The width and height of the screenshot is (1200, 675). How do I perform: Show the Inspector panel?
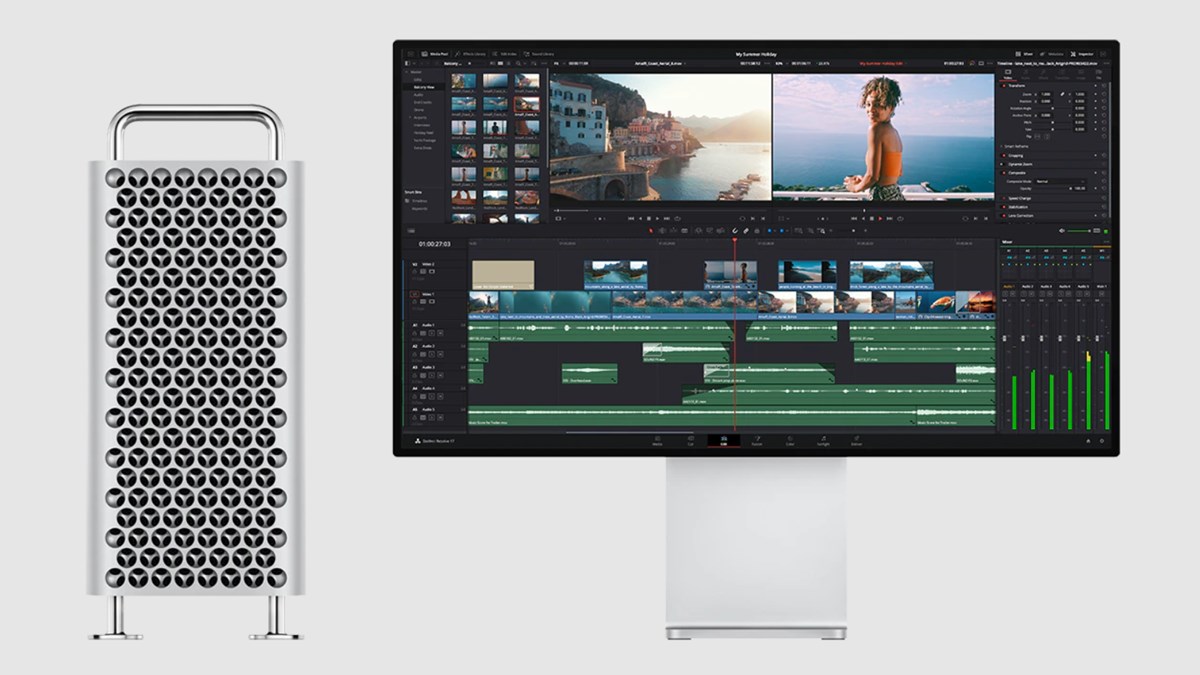click(x=1082, y=53)
